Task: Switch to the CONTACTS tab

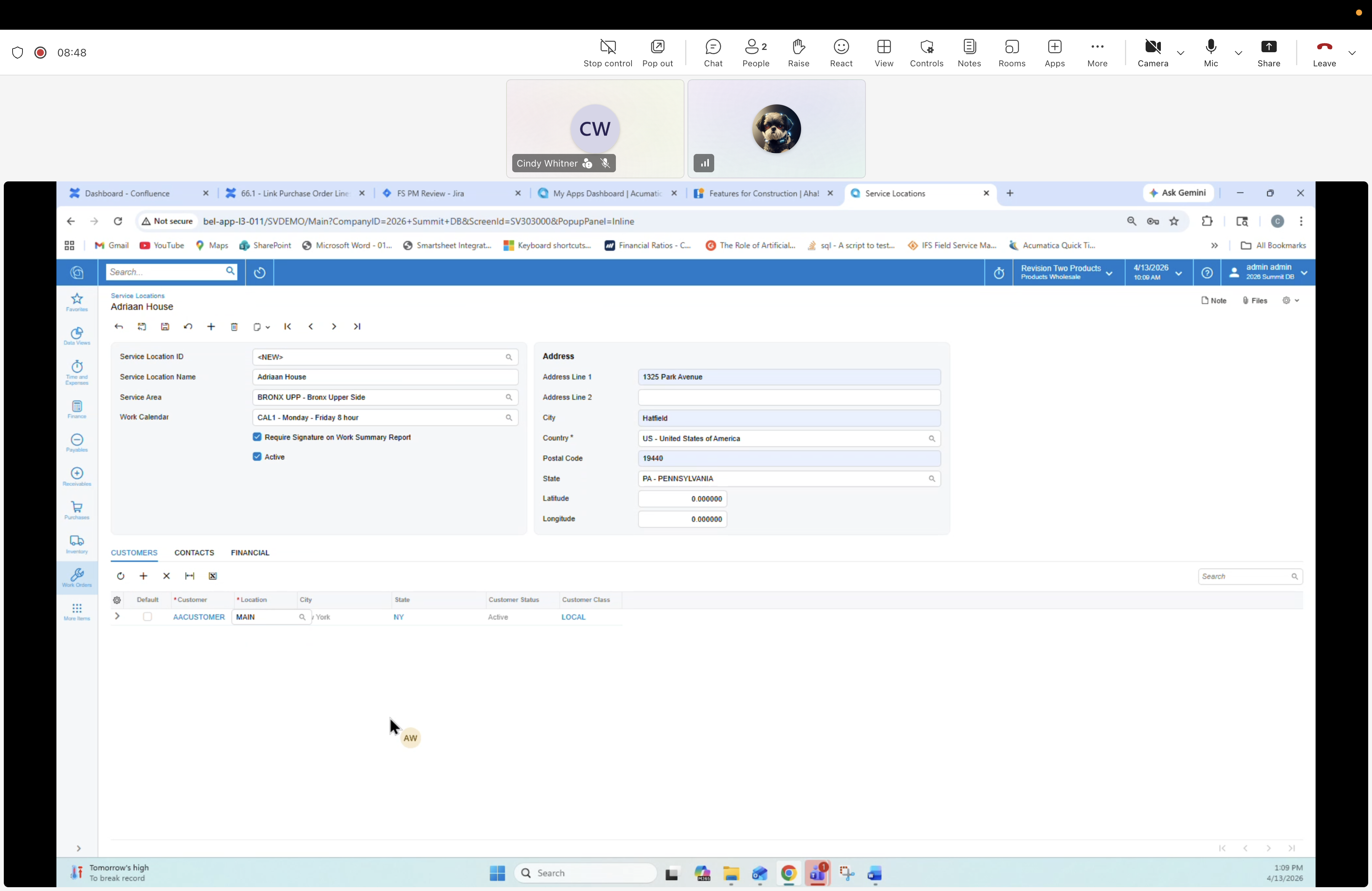Action: click(x=194, y=552)
